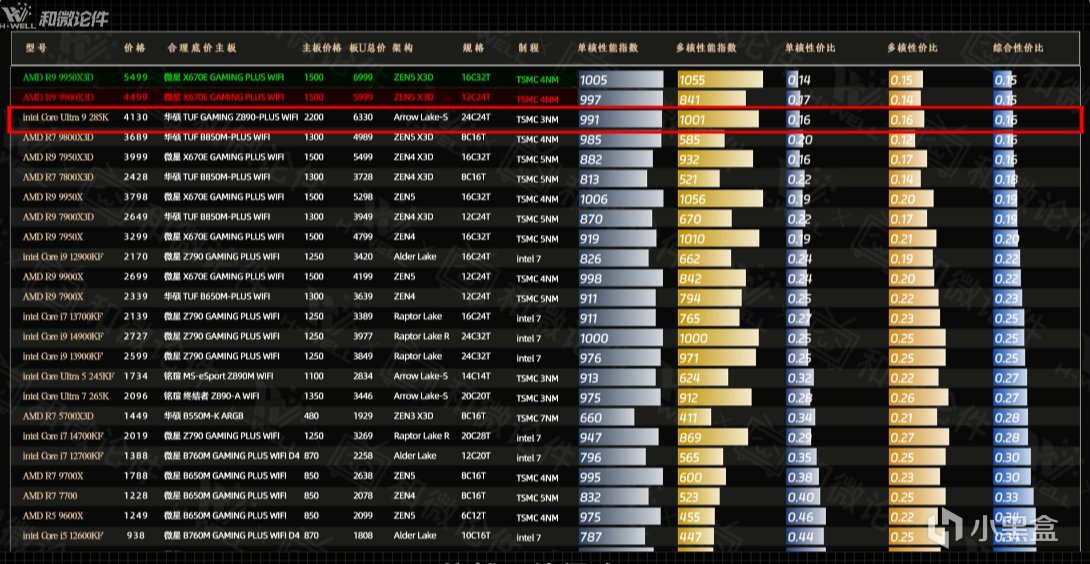Screen dimensions: 1090x564
Task: Select the AMD R9 9950X3D model name
Action: [x=58, y=77]
